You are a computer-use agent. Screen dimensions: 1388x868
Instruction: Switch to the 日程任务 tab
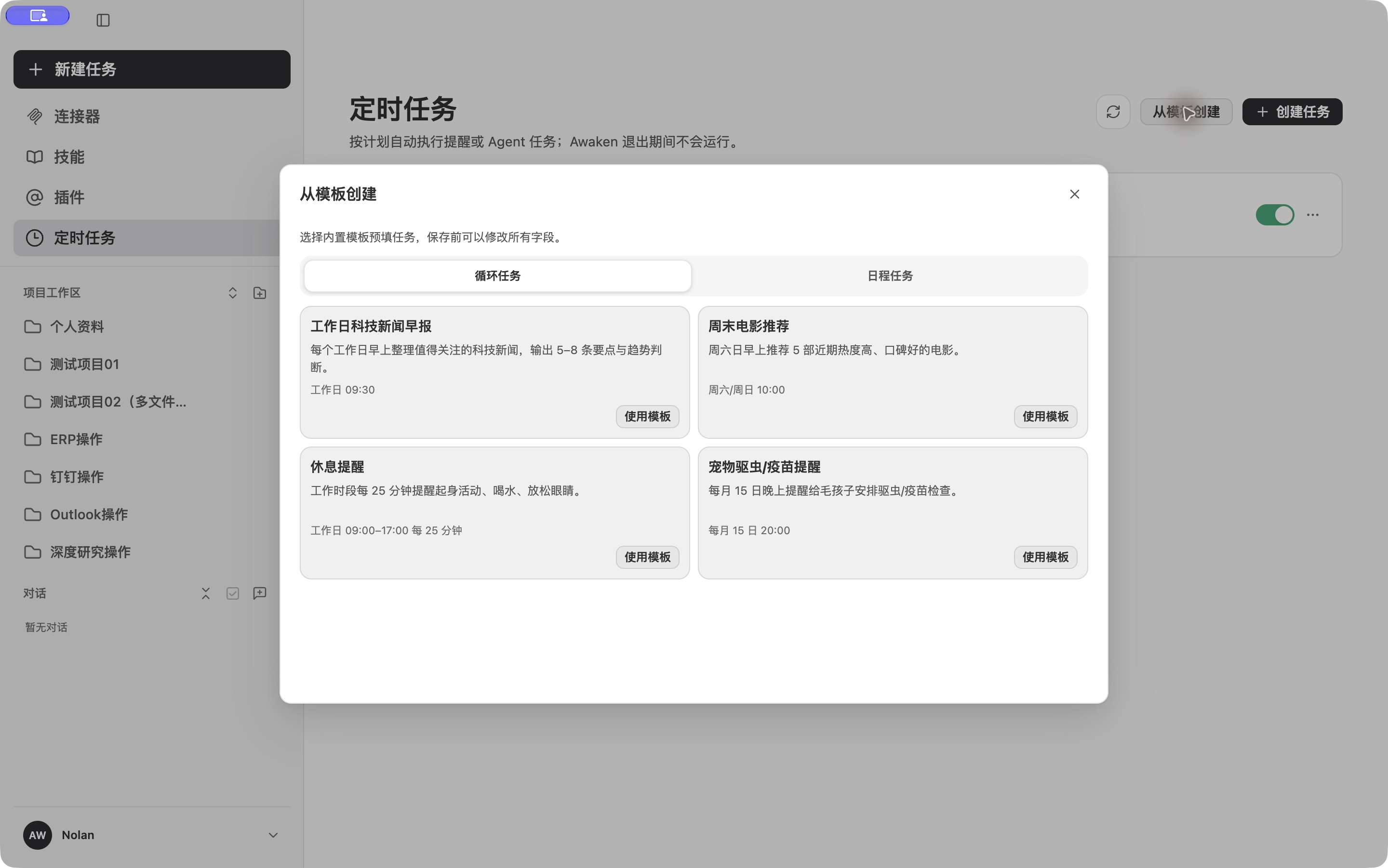pyautogui.click(x=890, y=276)
